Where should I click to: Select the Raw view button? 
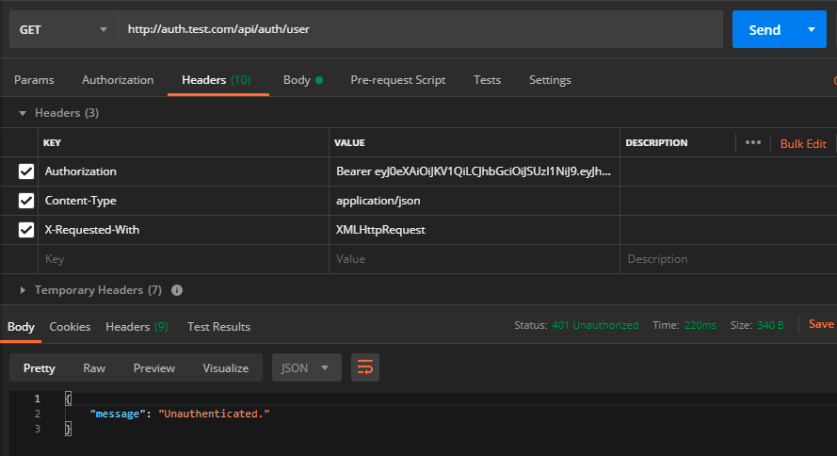pos(94,368)
